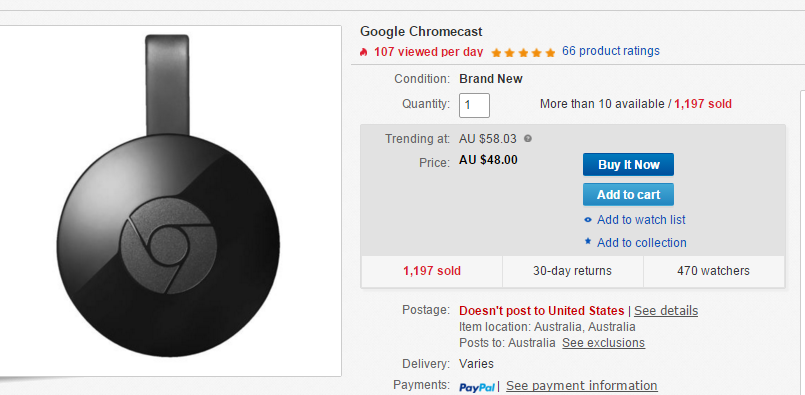Click the five-star rating icons
Image resolution: width=805 pixels, height=395 pixels.
(x=523, y=52)
